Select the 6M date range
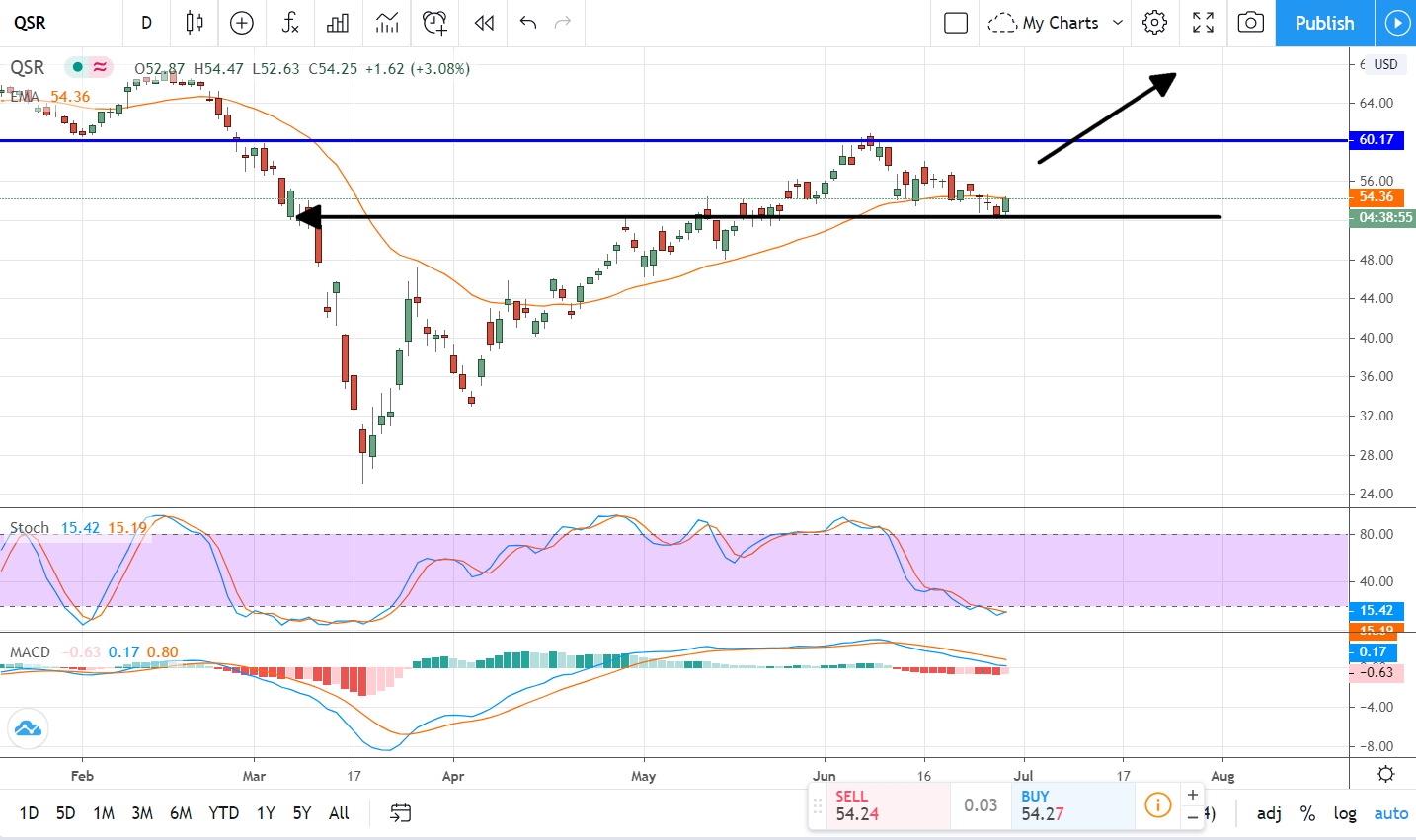The width and height of the screenshot is (1416, 840). [x=181, y=813]
